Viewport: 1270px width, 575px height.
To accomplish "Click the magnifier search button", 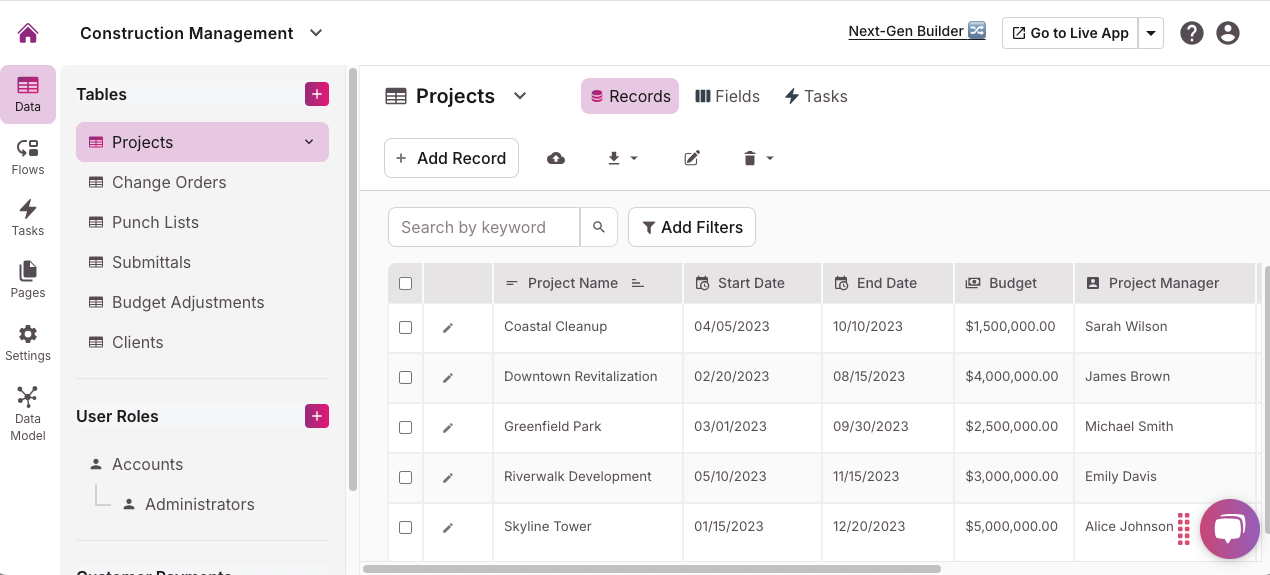I will [x=599, y=227].
